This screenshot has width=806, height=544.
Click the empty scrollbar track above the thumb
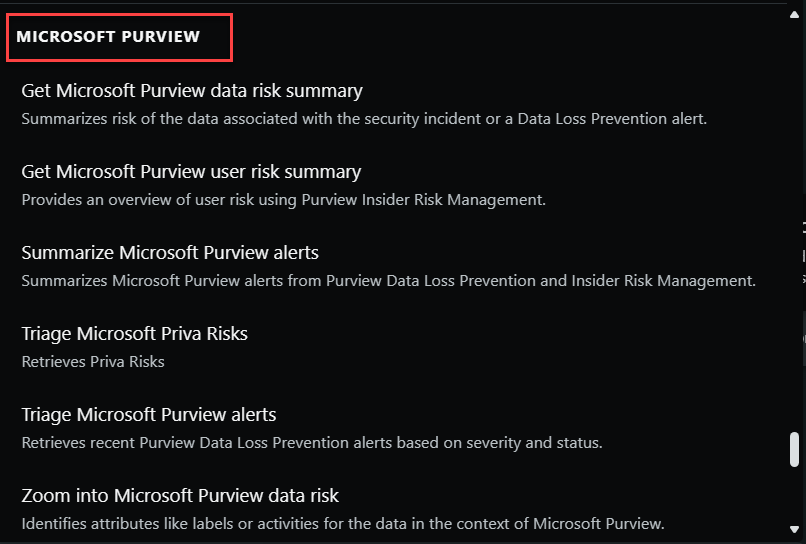[x=794, y=225]
